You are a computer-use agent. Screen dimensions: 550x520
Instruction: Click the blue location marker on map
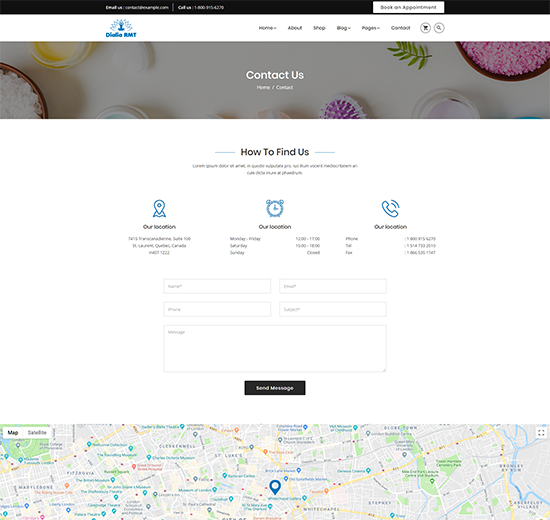pyautogui.click(x=275, y=487)
